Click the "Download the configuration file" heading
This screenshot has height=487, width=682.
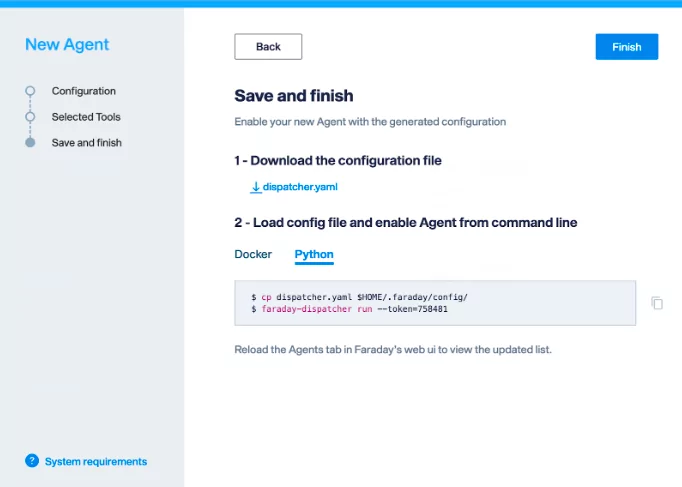(x=338, y=160)
